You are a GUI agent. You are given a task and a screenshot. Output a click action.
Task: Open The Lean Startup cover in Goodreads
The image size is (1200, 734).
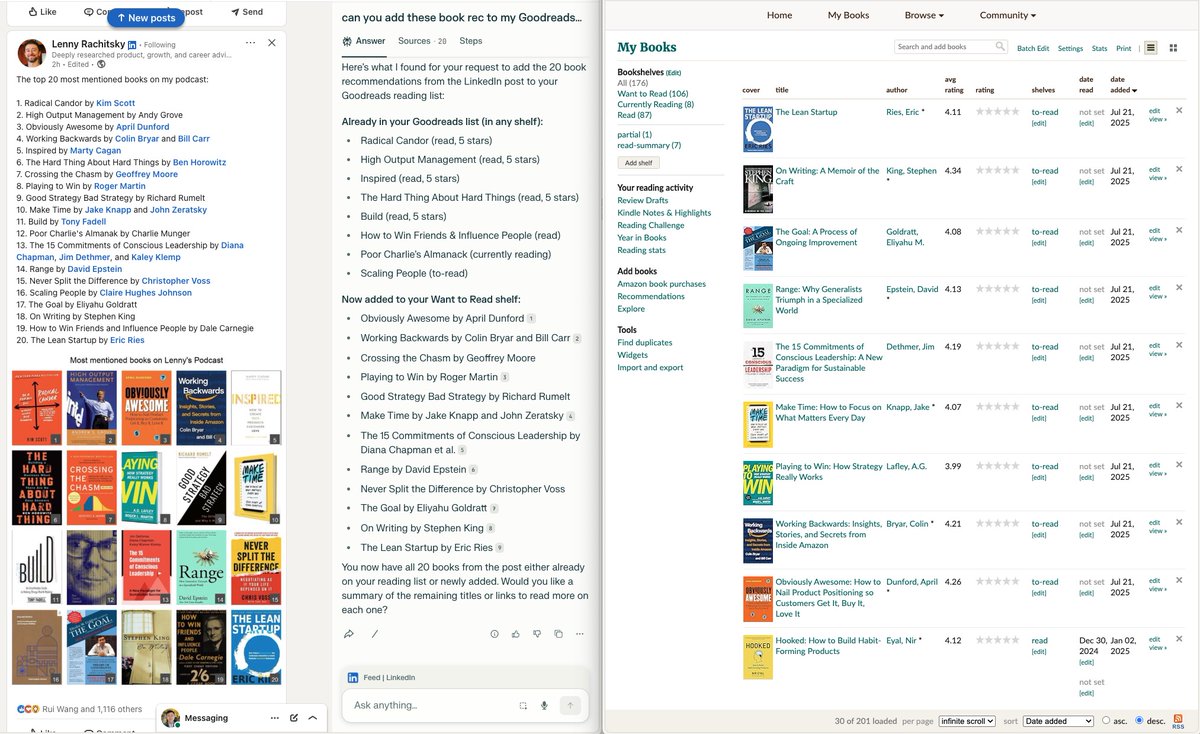tap(758, 129)
